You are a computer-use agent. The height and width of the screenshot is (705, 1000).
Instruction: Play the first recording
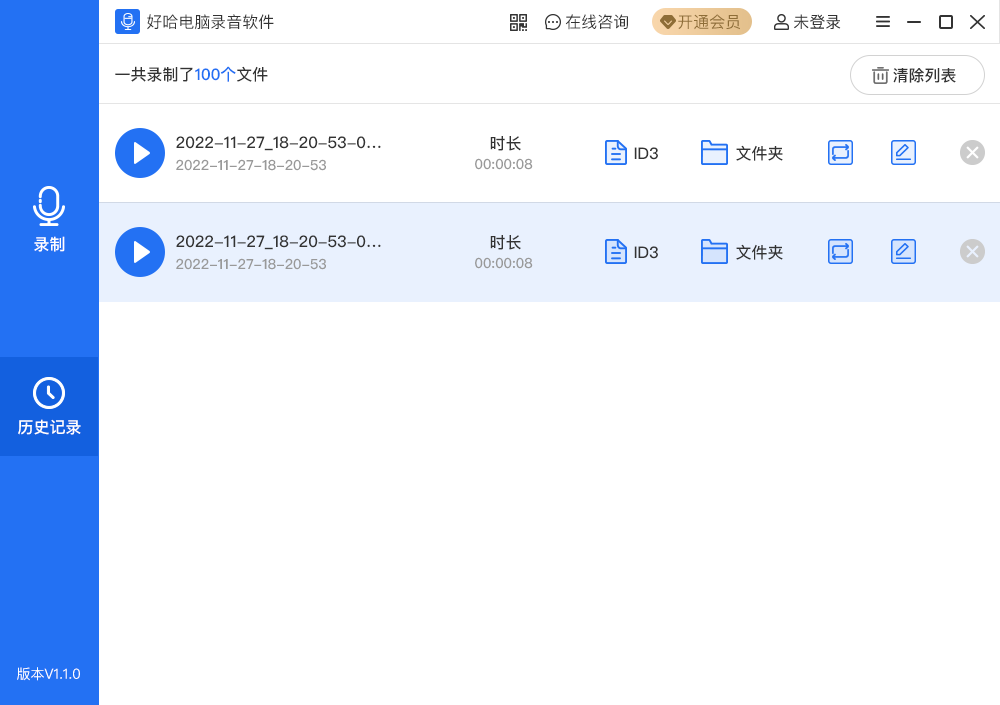point(140,152)
